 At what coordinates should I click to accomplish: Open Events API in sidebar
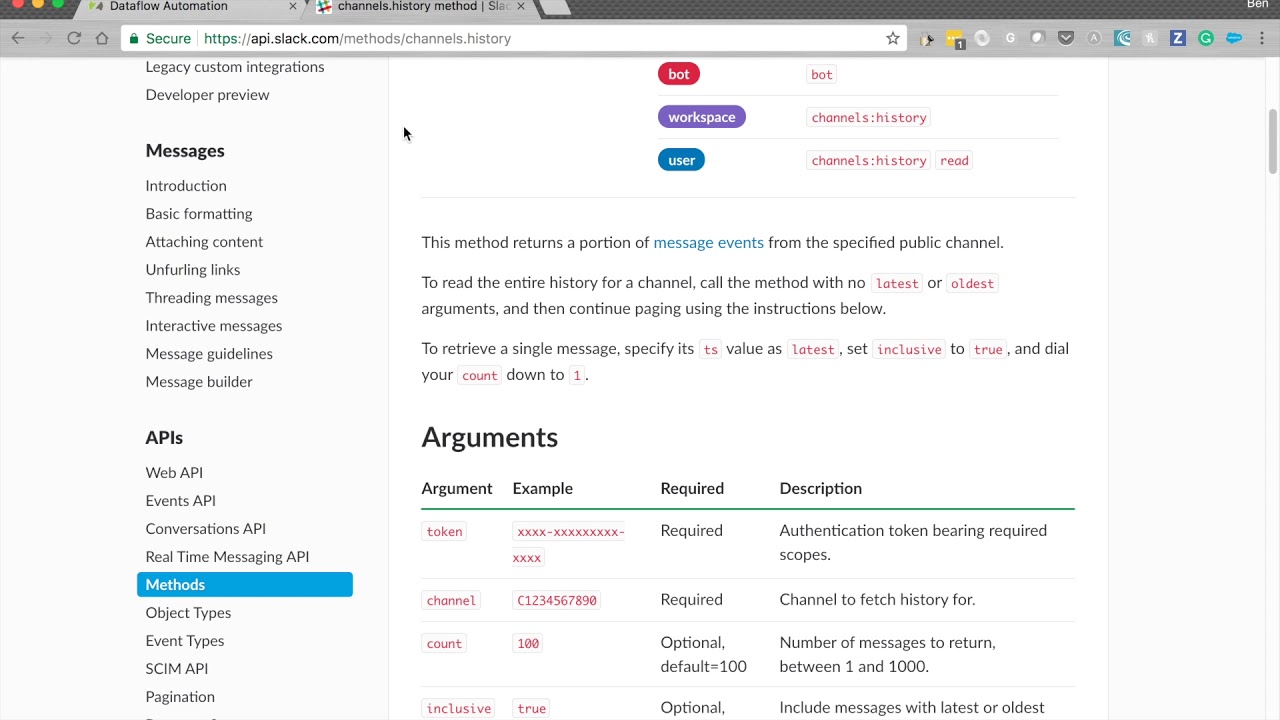point(181,501)
